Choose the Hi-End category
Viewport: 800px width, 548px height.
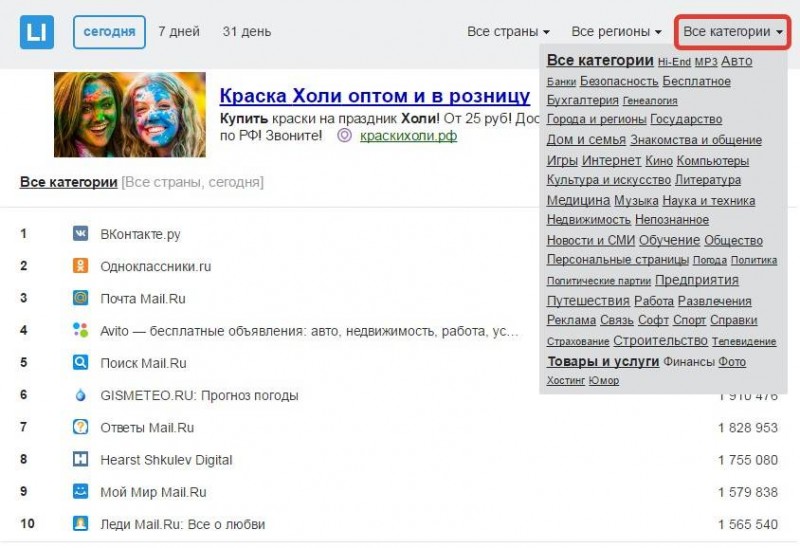[674, 62]
